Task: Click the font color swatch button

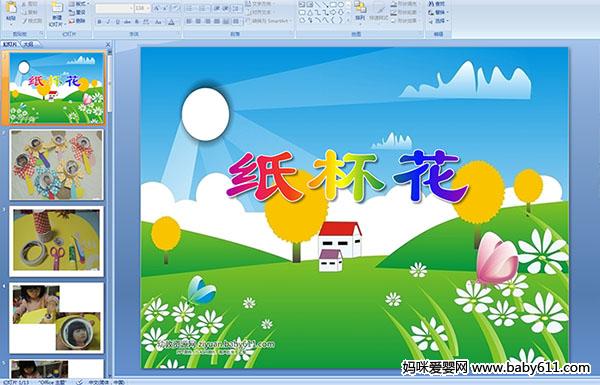Action: click(x=172, y=22)
